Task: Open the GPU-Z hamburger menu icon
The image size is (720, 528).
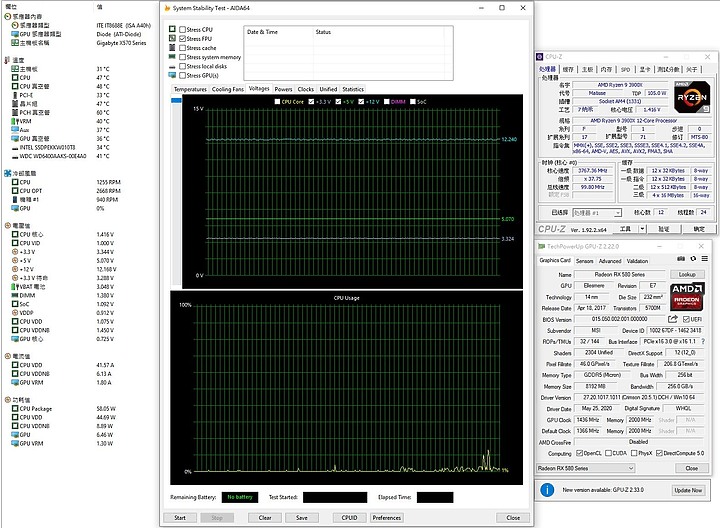Action: click(x=704, y=259)
